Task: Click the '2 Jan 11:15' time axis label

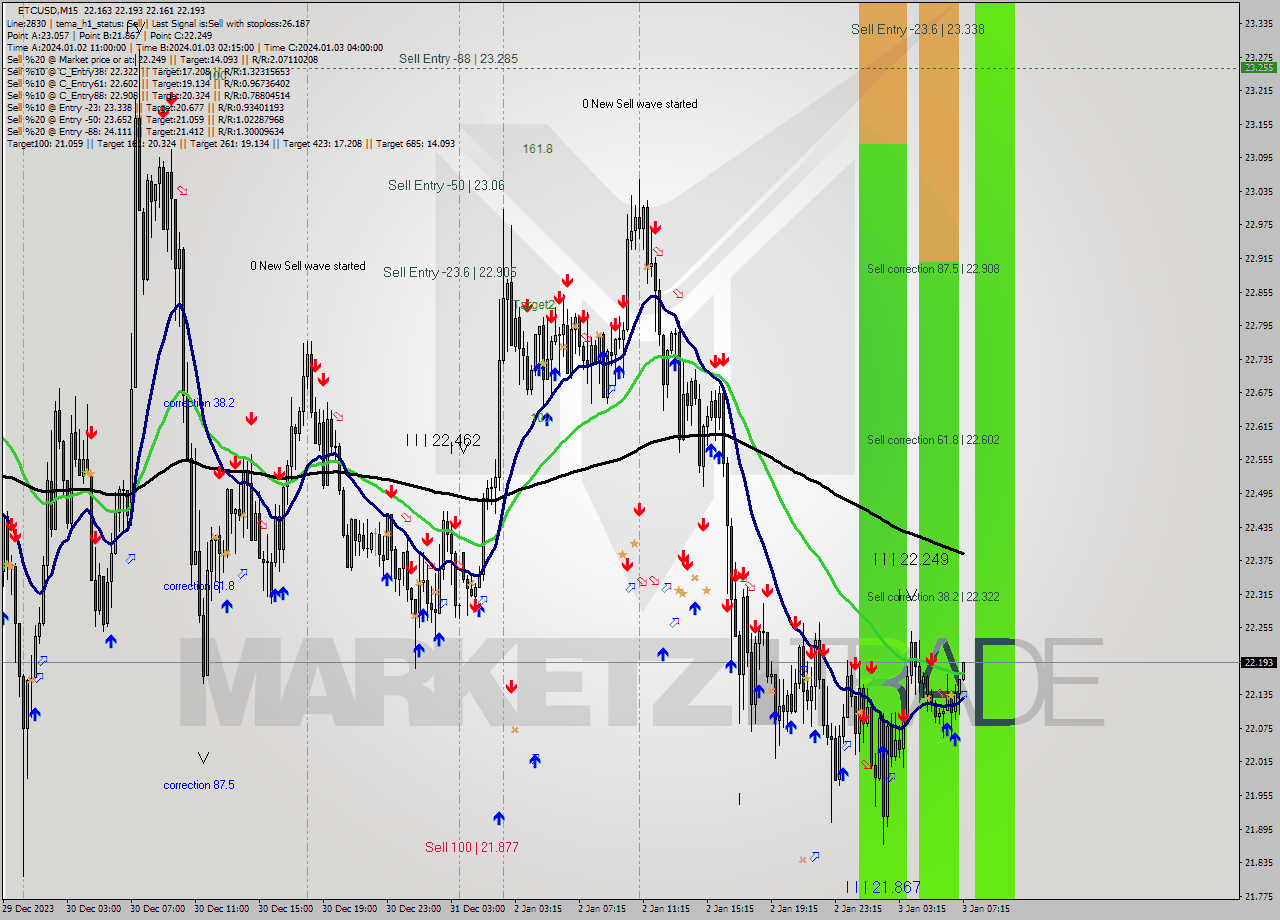Action: (x=666, y=909)
